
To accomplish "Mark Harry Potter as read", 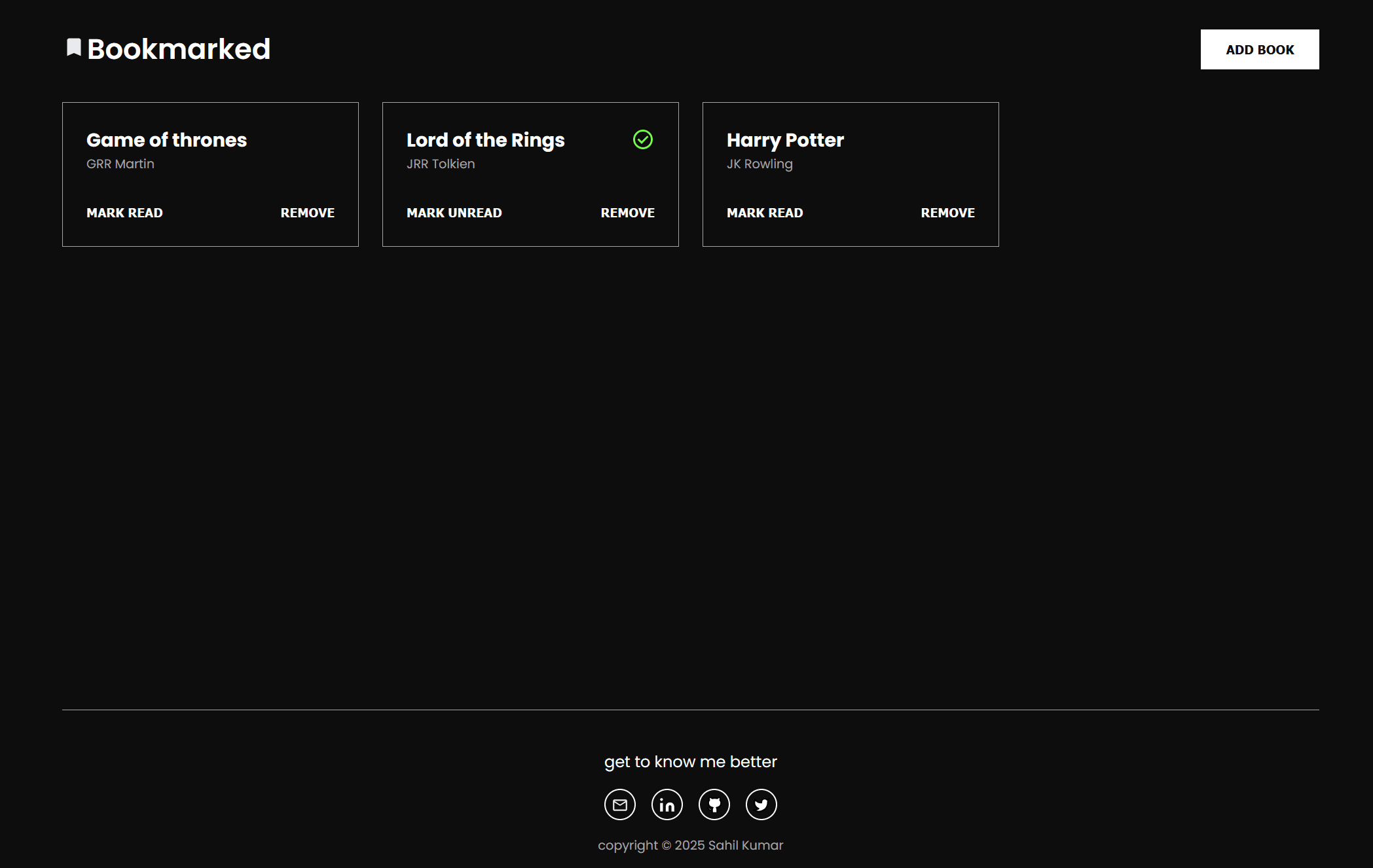I will tap(764, 213).
